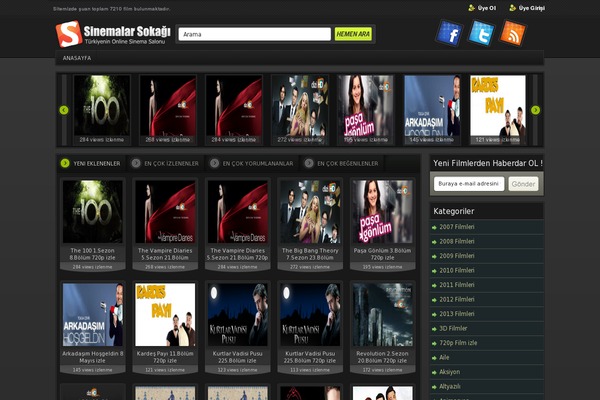Image resolution: width=600 pixels, height=400 pixels.
Task: Click circle icon on En Çok Beğenilenler tab
Action: (x=309, y=163)
